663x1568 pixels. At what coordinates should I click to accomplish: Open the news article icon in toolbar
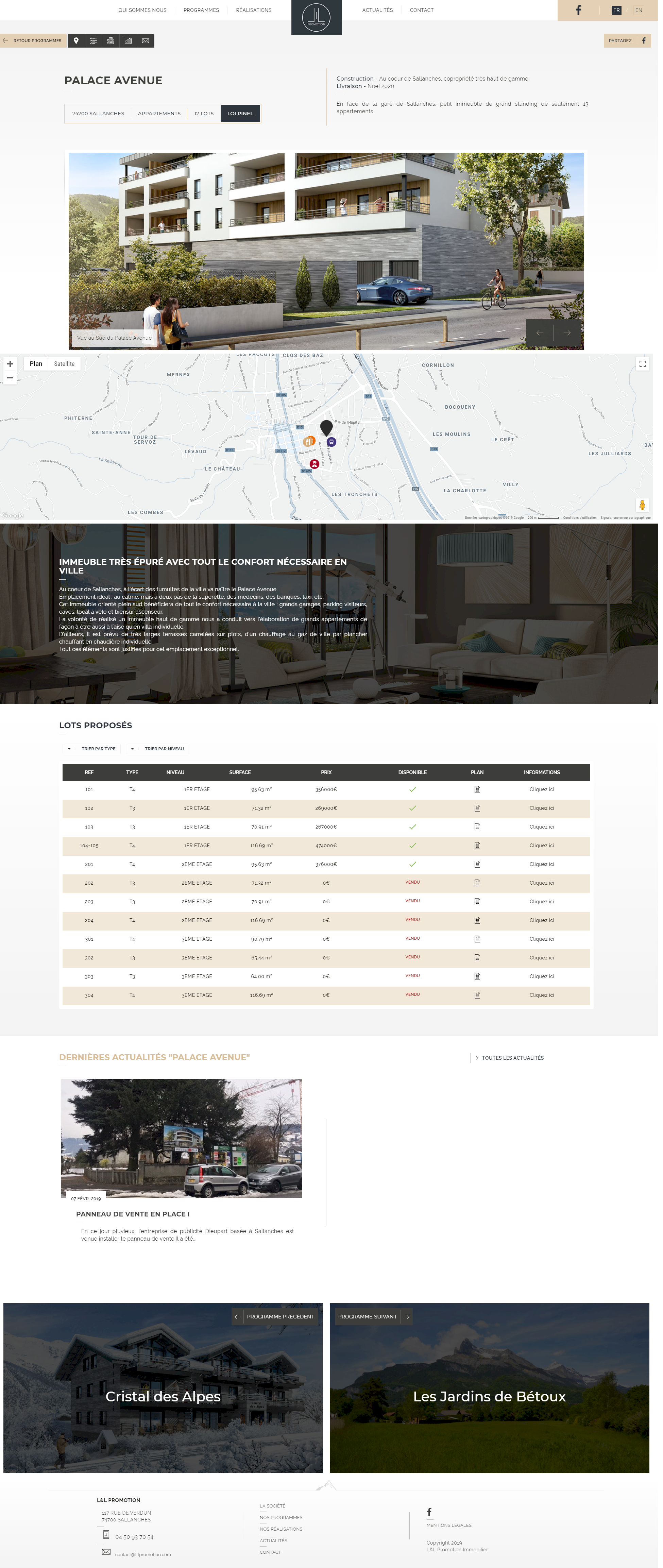coord(128,41)
